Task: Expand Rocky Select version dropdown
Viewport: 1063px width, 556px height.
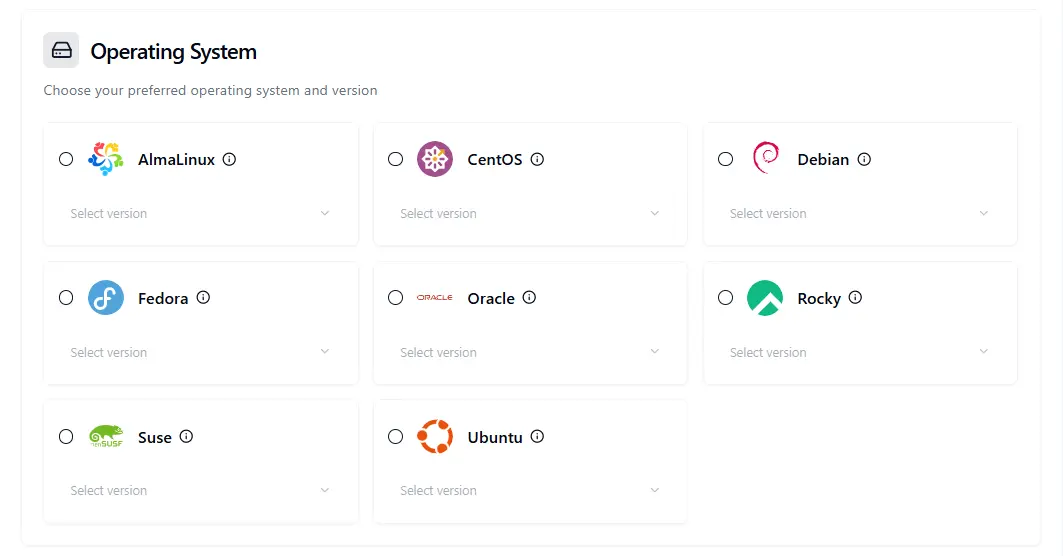Action: tap(860, 352)
